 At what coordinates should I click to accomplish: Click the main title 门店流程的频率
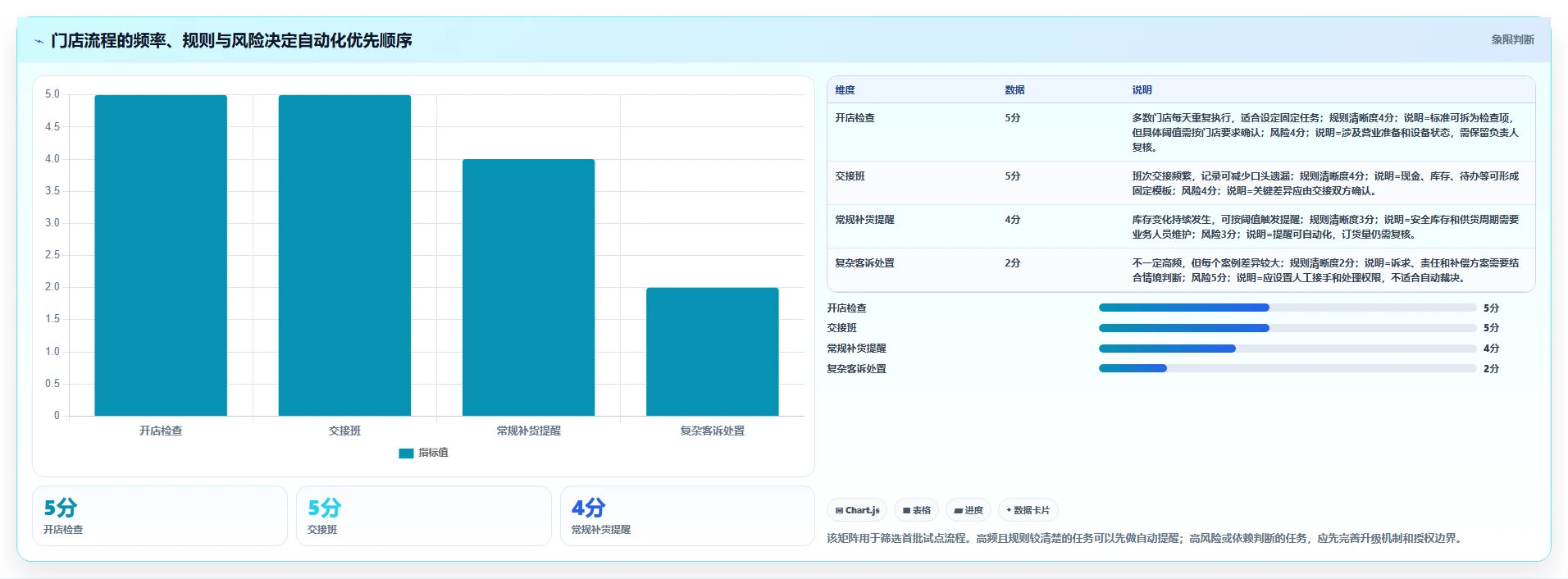[x=231, y=40]
